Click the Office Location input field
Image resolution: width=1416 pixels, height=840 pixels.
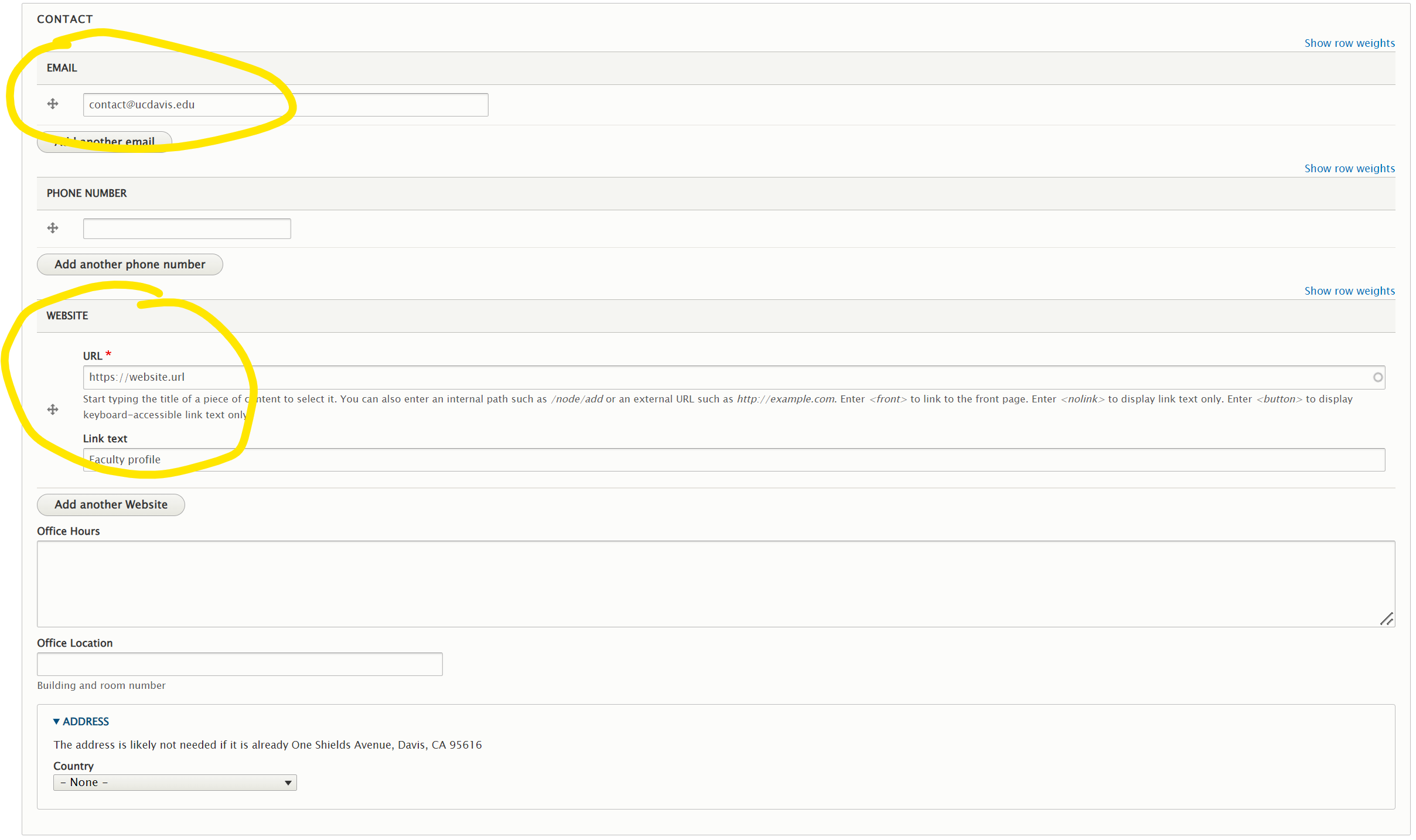pos(239,664)
